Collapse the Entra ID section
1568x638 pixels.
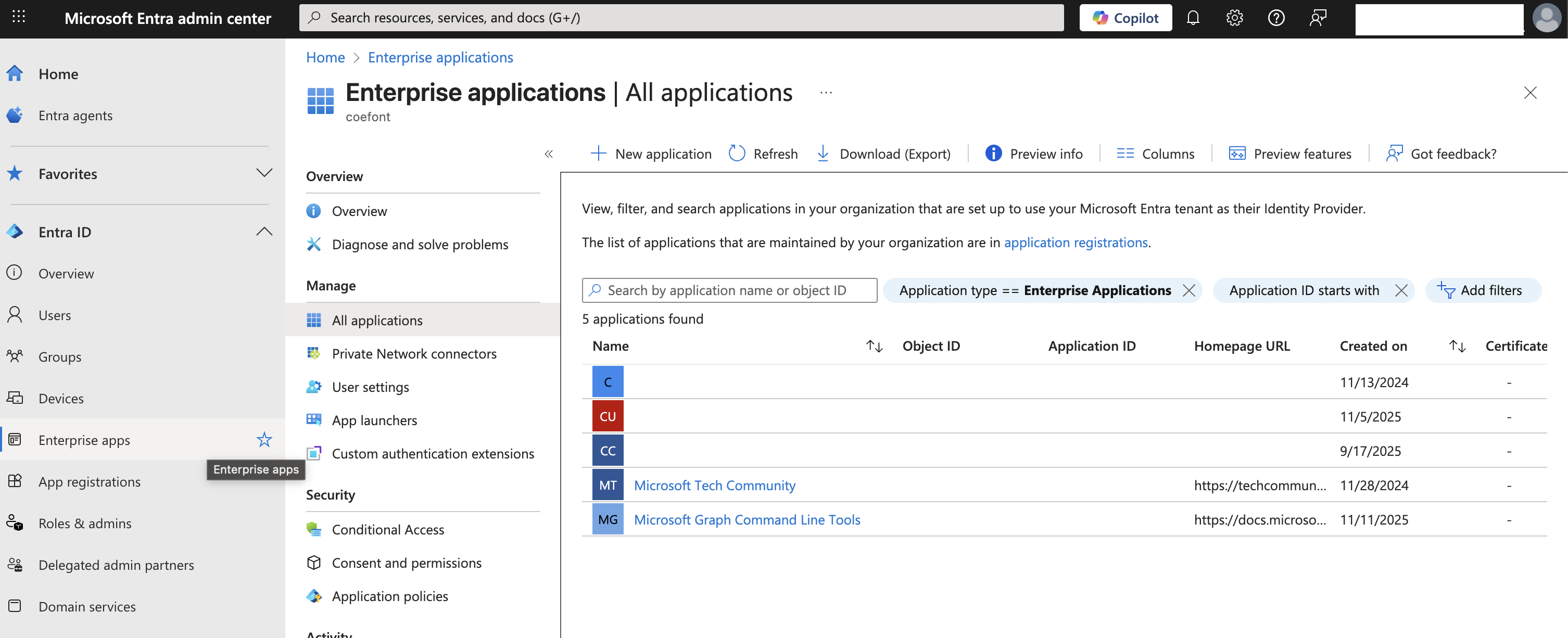(x=263, y=232)
